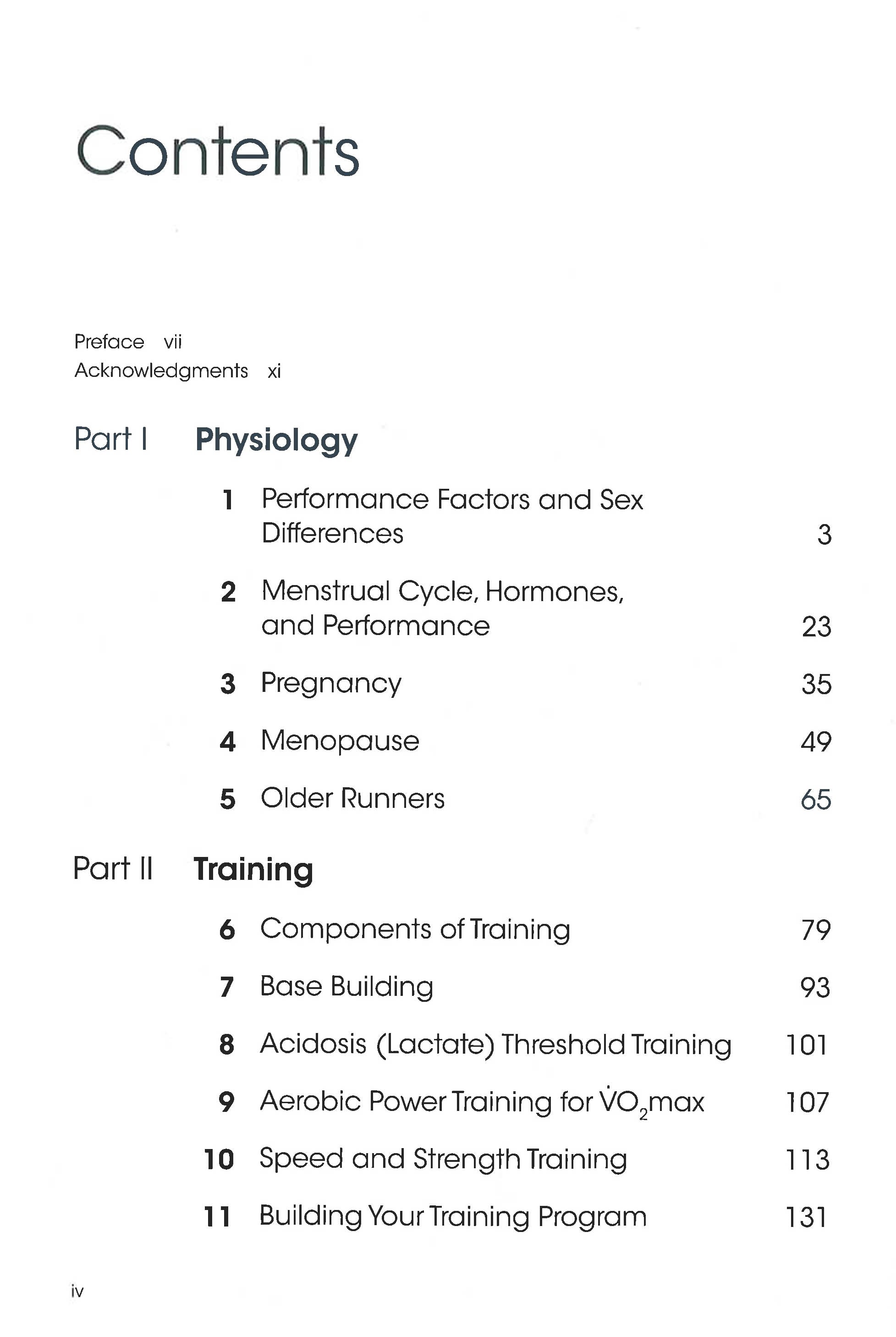Jump to the Menopause chapter
The image size is (896, 1337).
coord(340,741)
